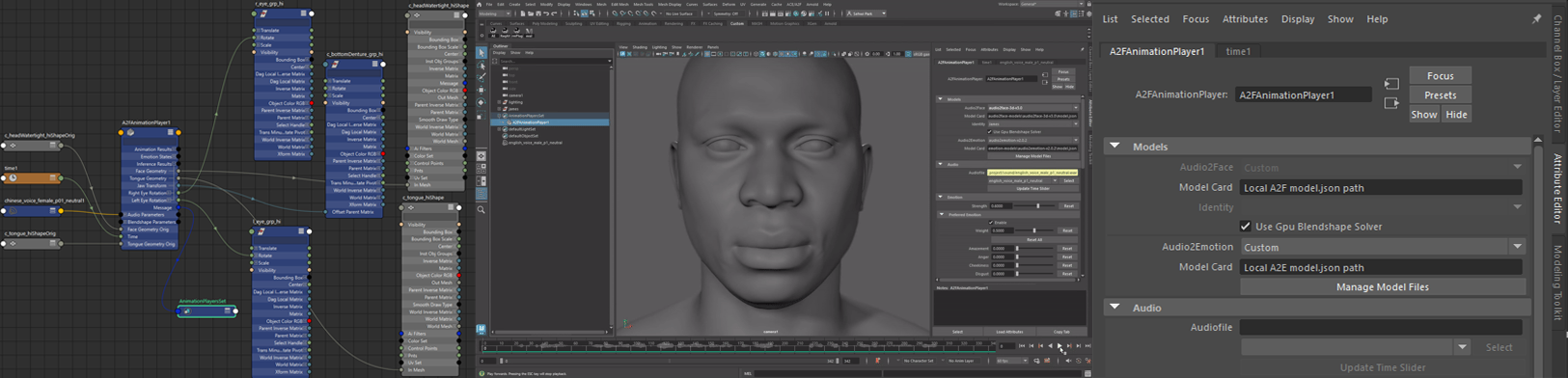Pin the enlarged Attribute Editor panel

(x=1537, y=19)
